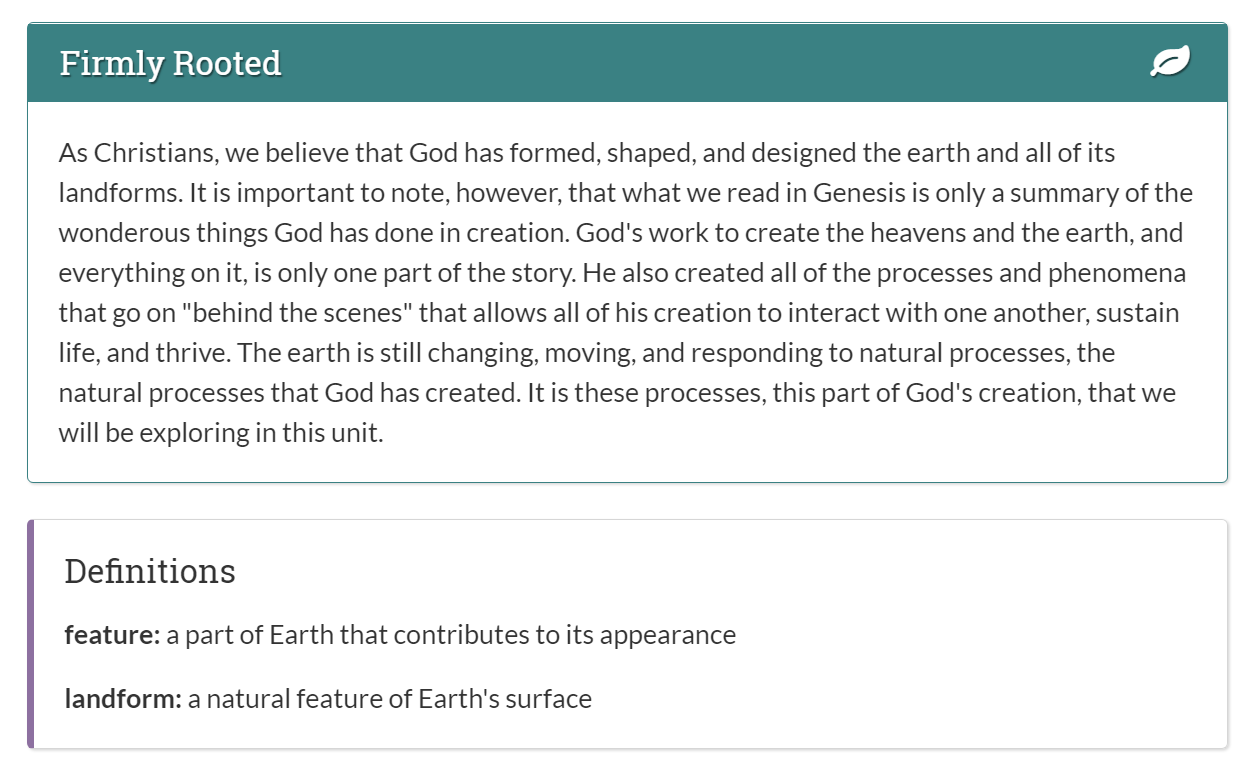
Task: Click the leaf icon in the header
Action: [x=1170, y=63]
